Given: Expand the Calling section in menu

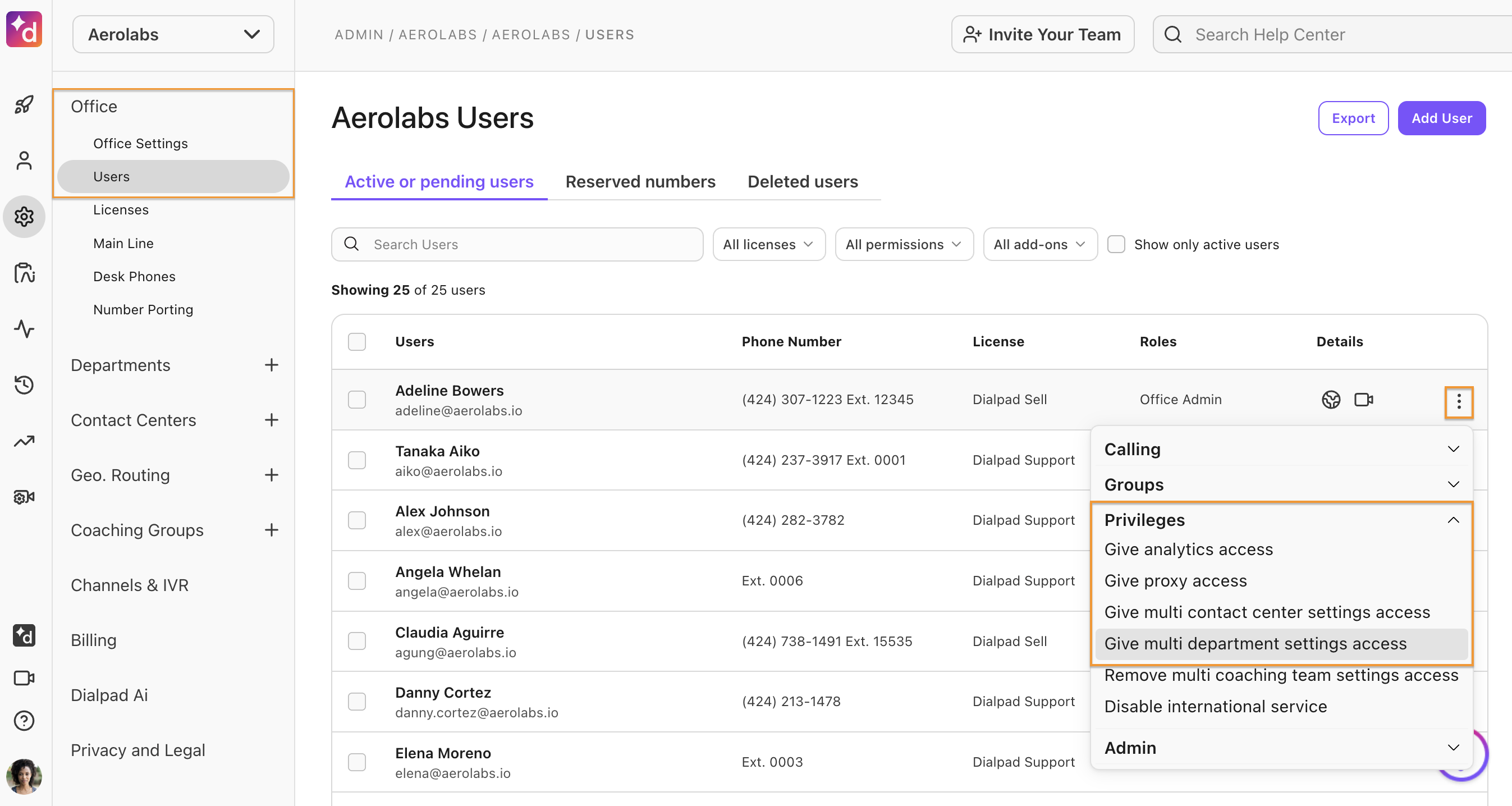Looking at the screenshot, I should click(x=1281, y=449).
